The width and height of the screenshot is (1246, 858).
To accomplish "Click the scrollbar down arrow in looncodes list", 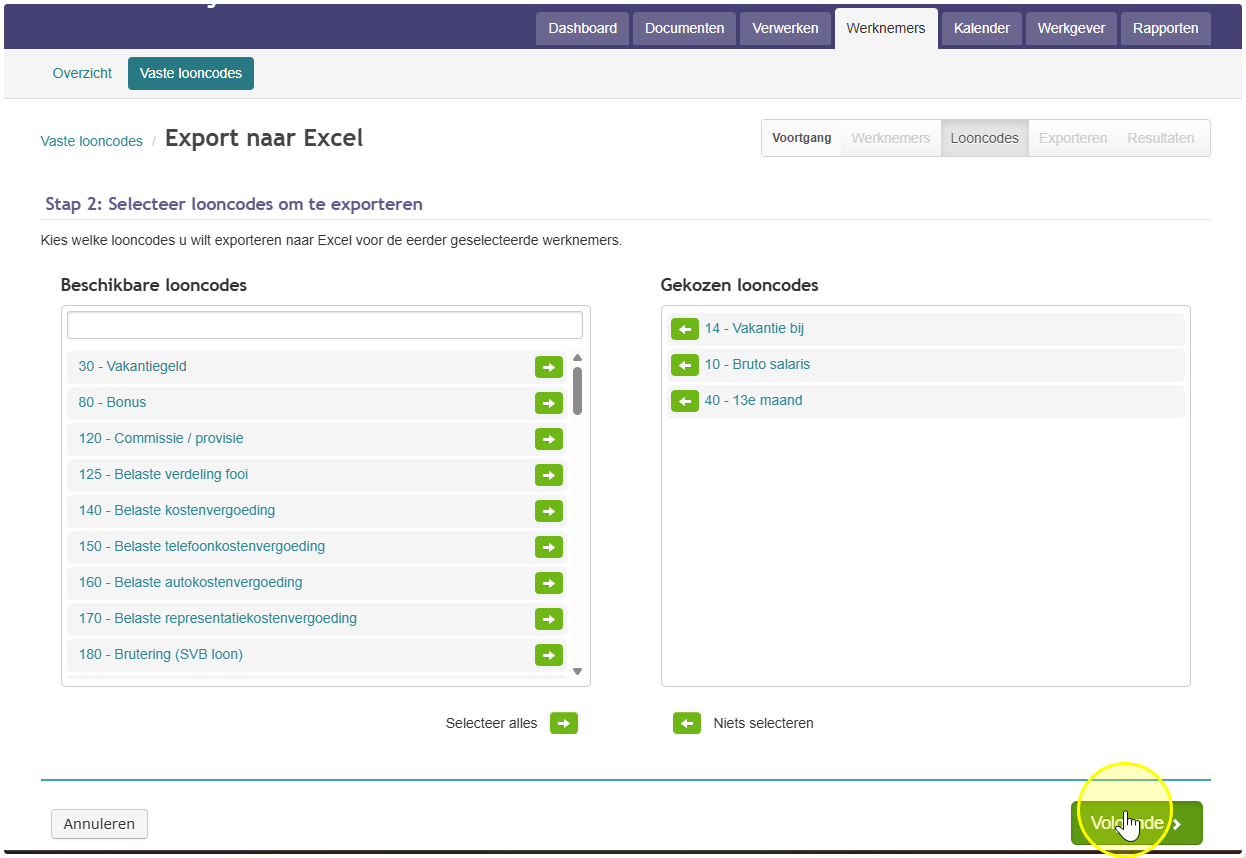I will (578, 672).
